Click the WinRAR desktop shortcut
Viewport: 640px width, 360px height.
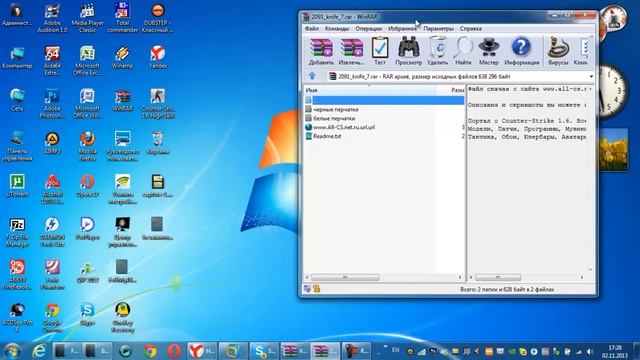(122, 100)
